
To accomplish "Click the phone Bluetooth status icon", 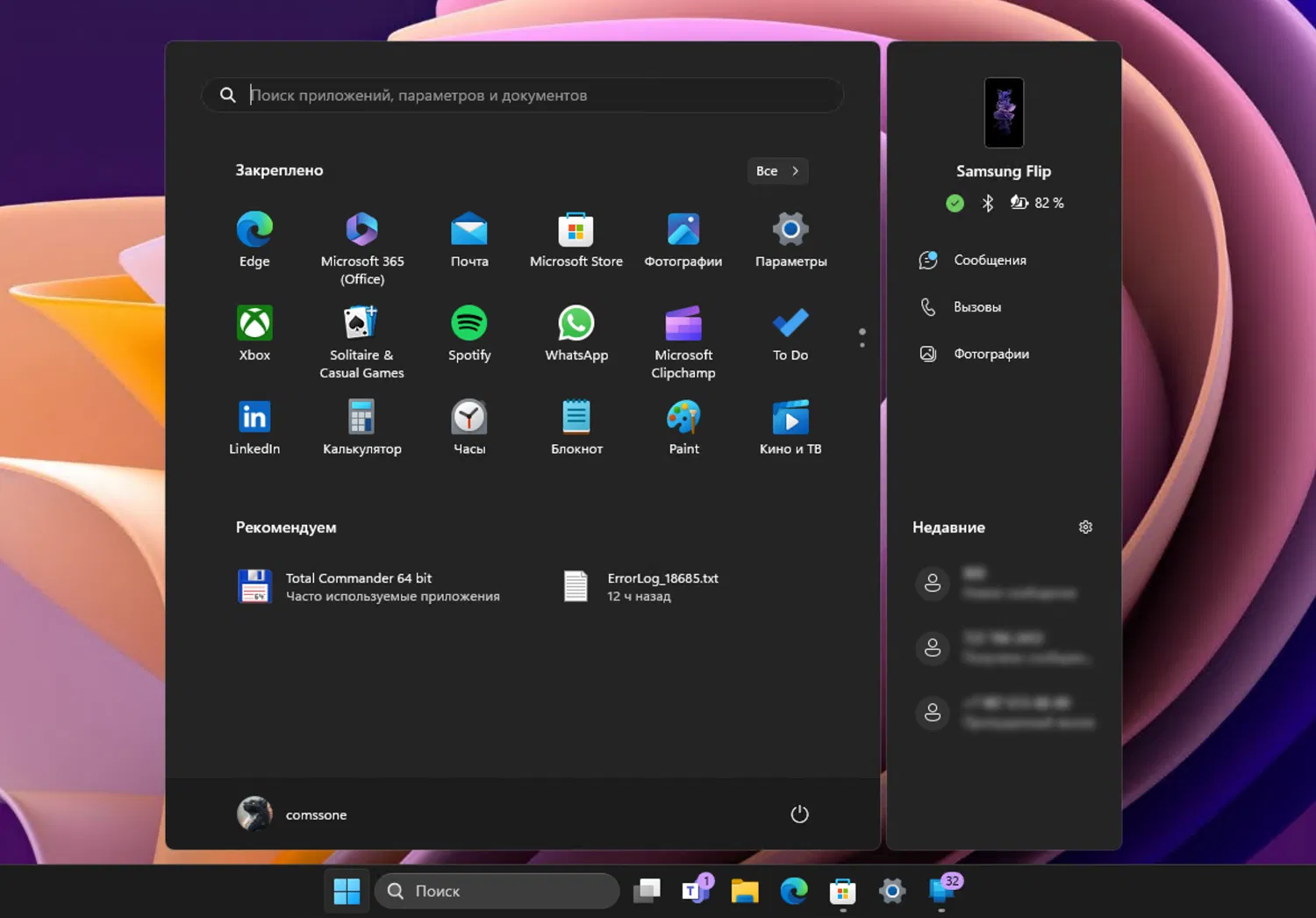I will 988,203.
